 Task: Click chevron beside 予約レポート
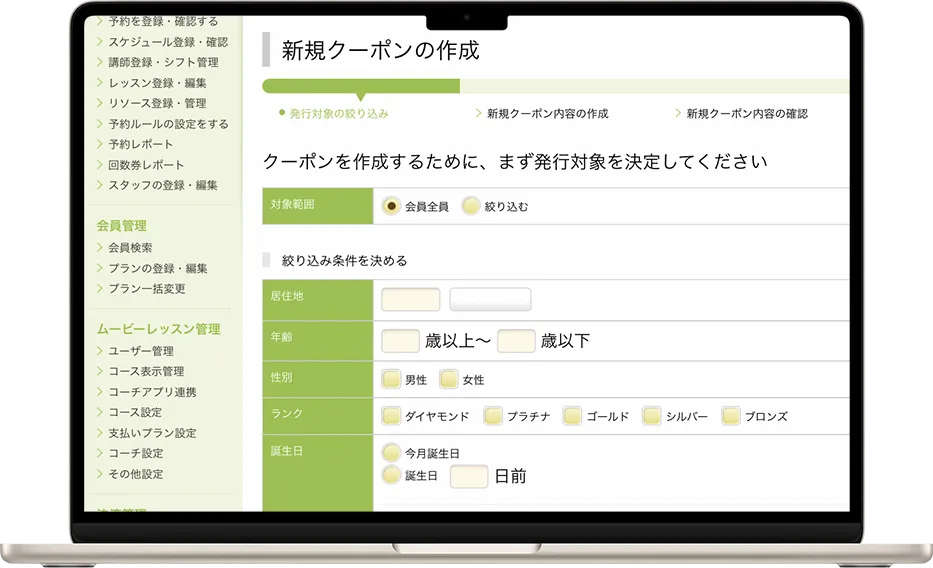pos(100,144)
